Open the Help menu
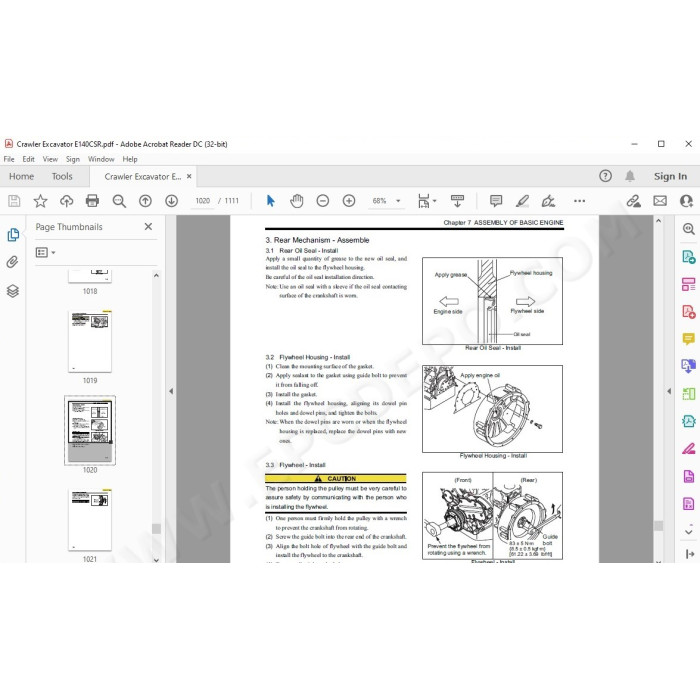 coord(130,159)
